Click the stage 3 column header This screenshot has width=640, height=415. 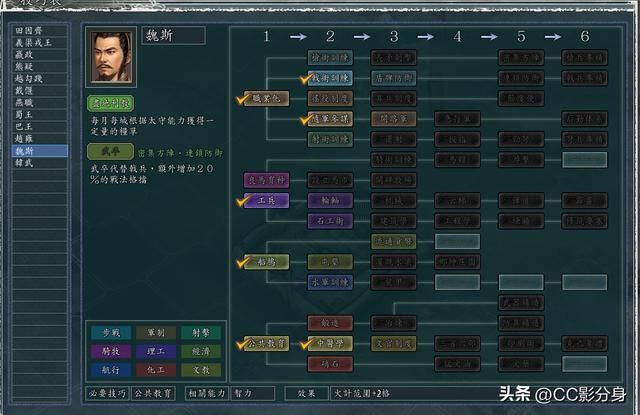(393, 37)
